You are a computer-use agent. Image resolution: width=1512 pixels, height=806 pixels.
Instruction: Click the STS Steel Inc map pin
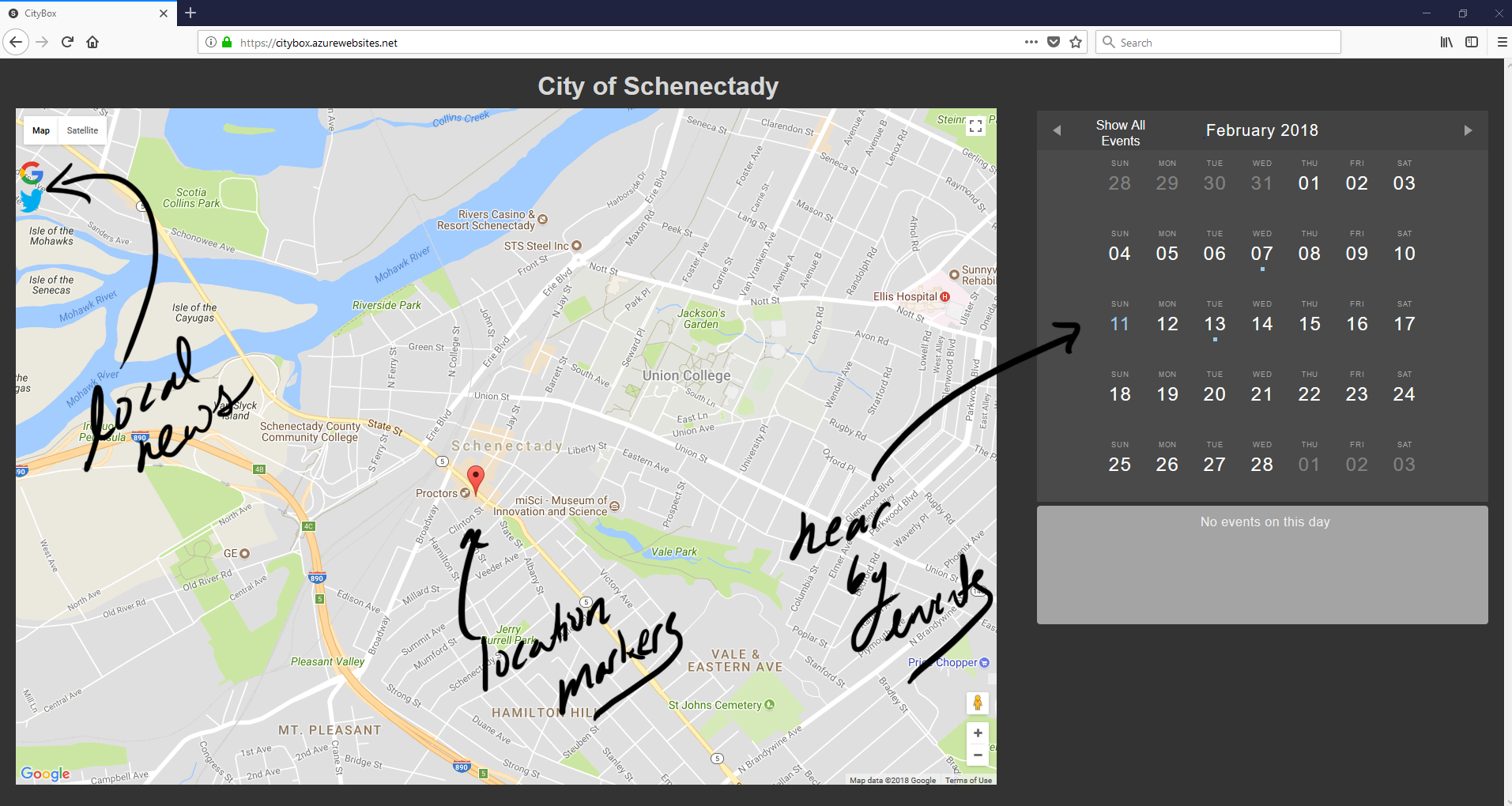tap(577, 246)
